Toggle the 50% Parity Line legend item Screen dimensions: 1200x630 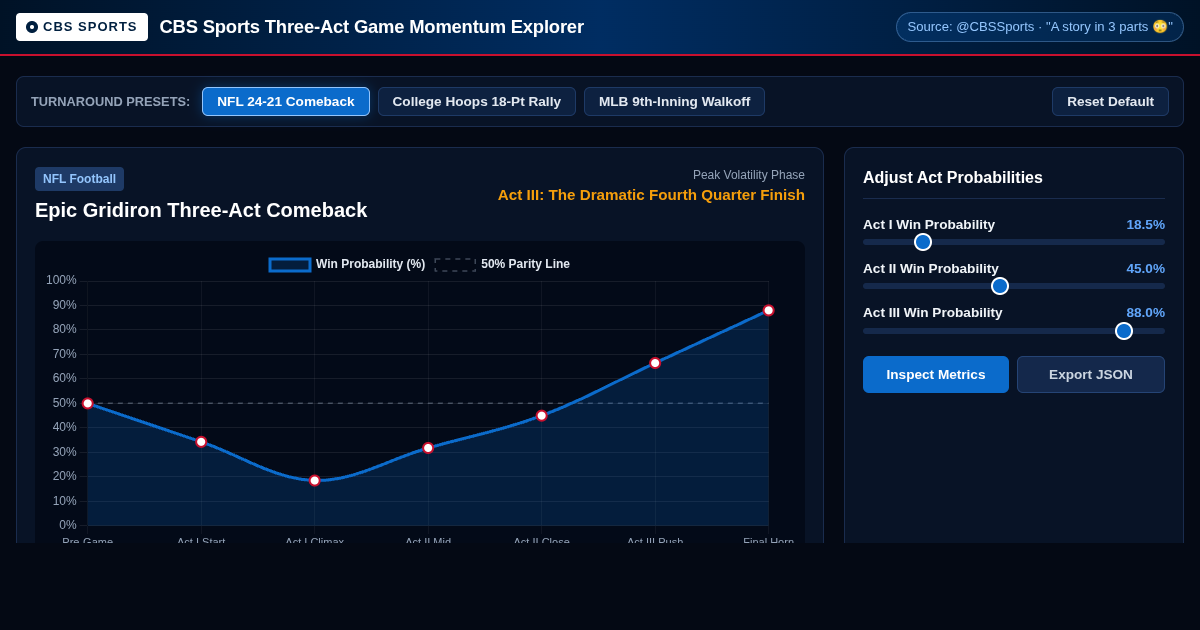[502, 264]
